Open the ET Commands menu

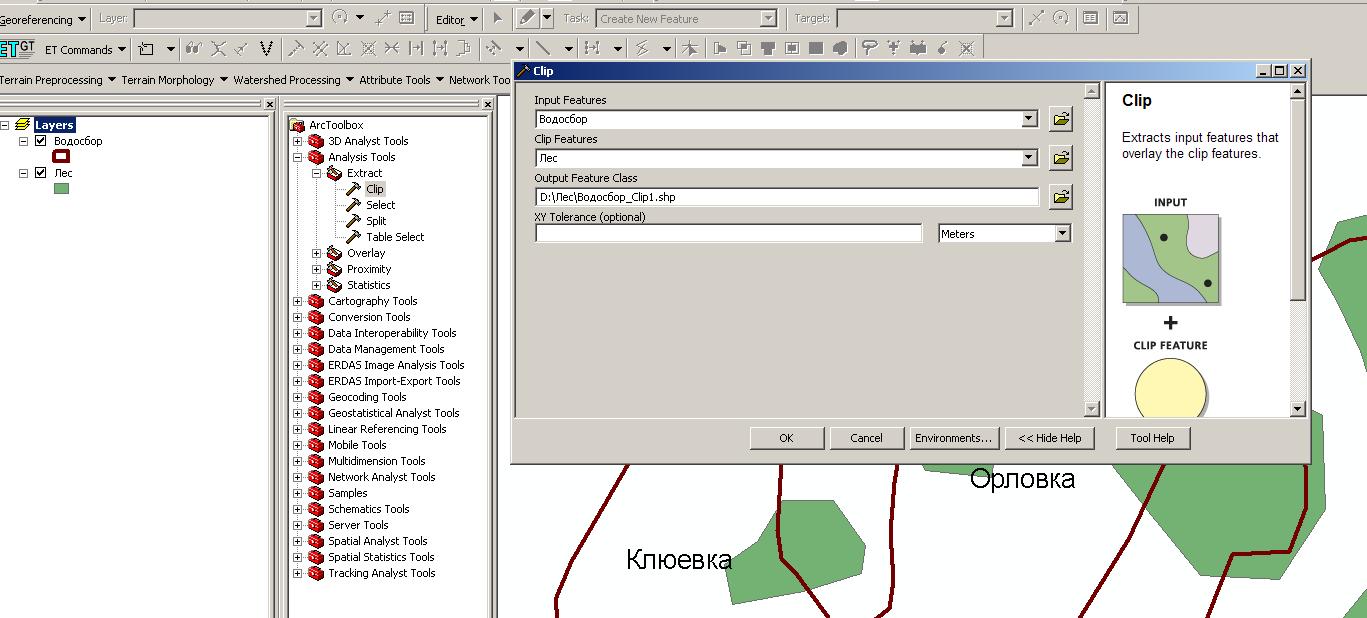[x=85, y=49]
